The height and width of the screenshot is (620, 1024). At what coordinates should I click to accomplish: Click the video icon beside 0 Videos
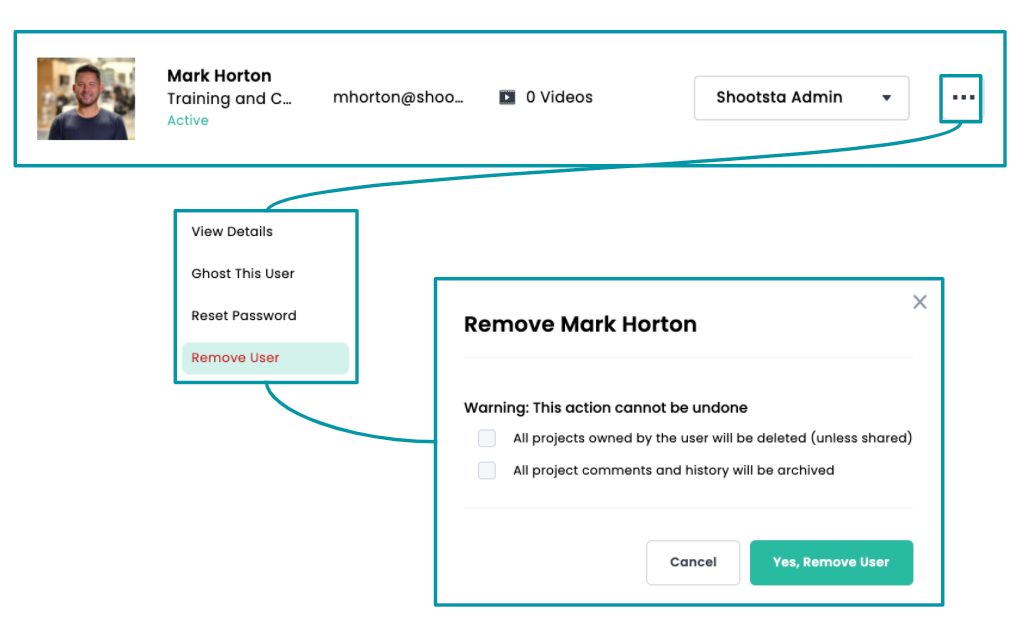pyautogui.click(x=508, y=98)
